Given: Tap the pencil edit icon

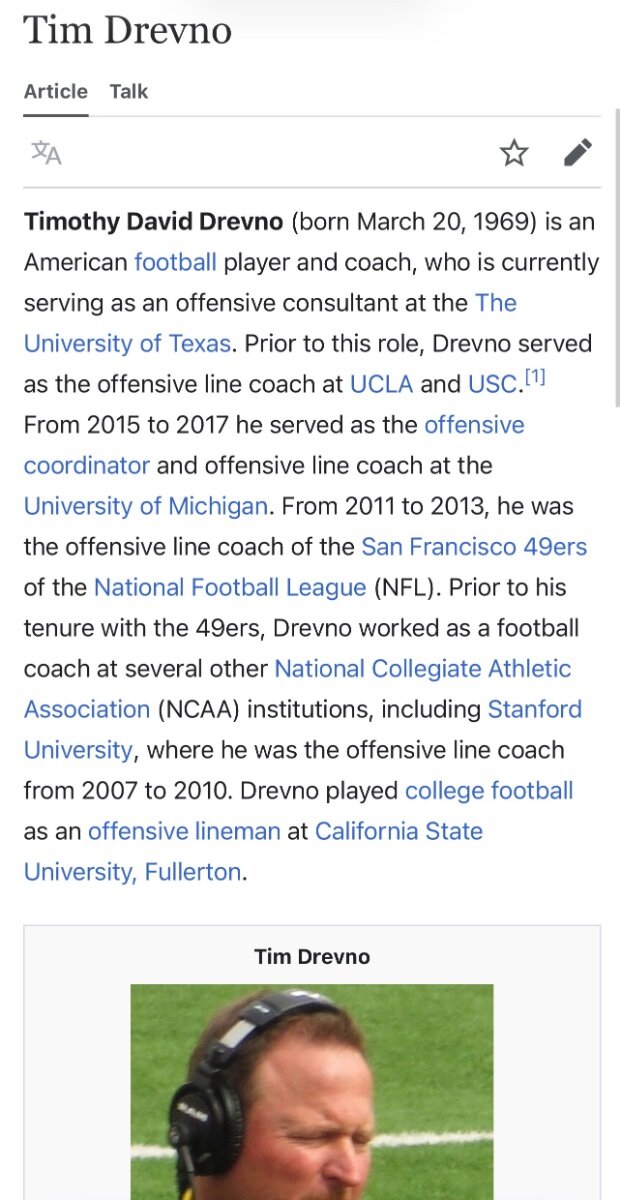Looking at the screenshot, I should click(577, 153).
